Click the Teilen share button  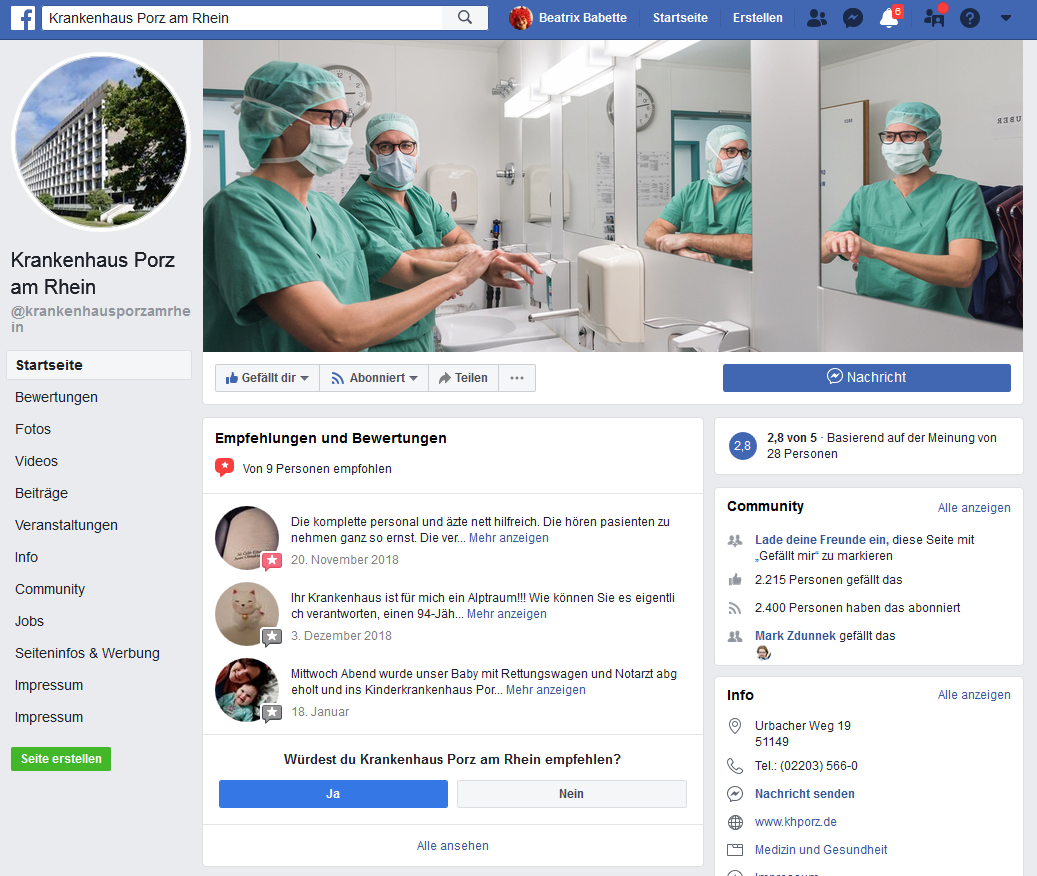463,378
